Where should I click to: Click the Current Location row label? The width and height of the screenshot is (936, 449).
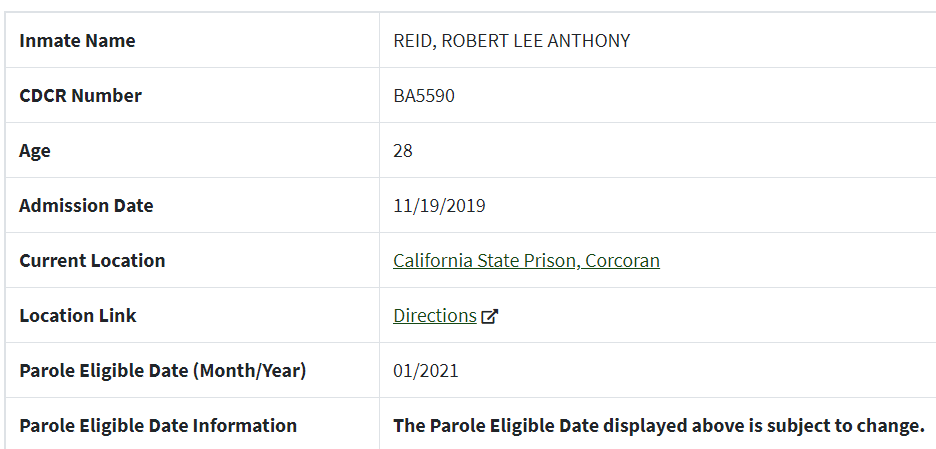92,261
